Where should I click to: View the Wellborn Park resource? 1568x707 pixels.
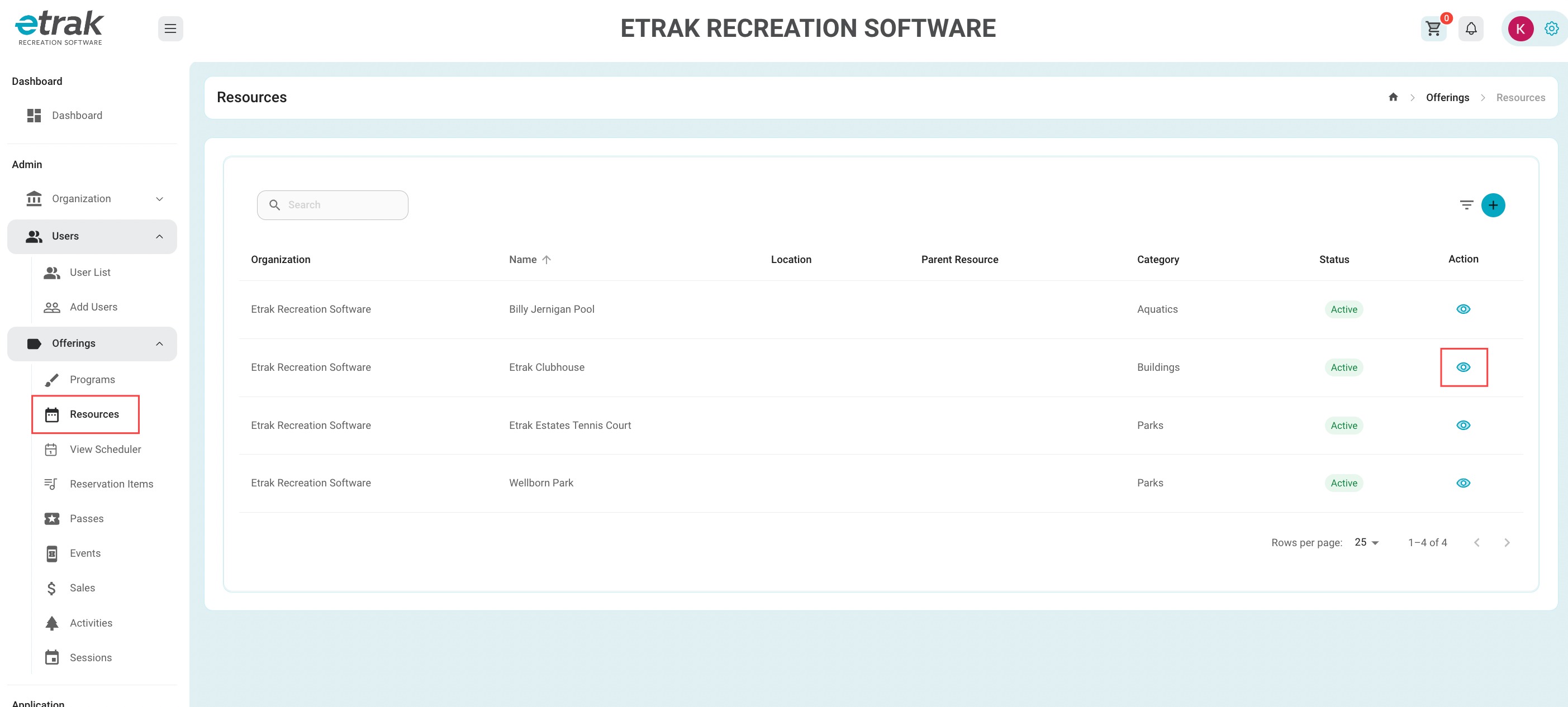pyautogui.click(x=1464, y=483)
